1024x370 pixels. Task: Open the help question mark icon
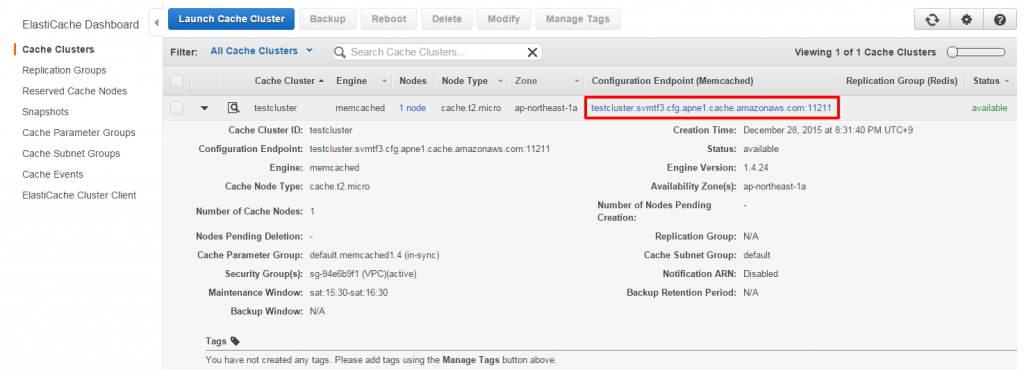pyautogui.click(x=1000, y=20)
